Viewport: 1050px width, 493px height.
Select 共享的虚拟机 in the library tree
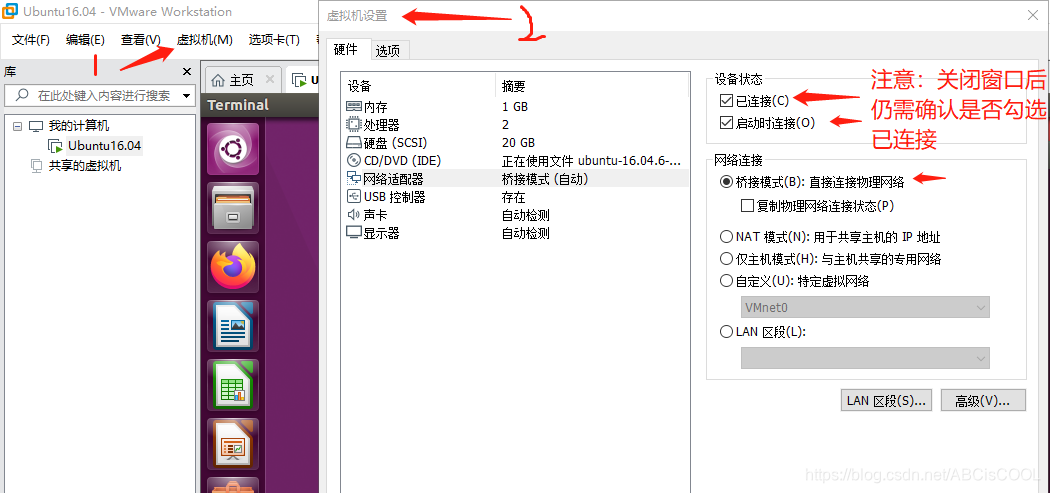[x=85, y=165]
